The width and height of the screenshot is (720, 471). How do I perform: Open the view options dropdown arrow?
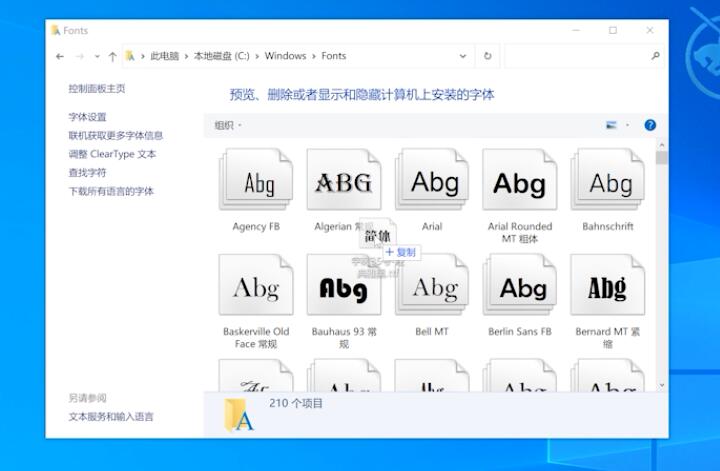[627, 125]
